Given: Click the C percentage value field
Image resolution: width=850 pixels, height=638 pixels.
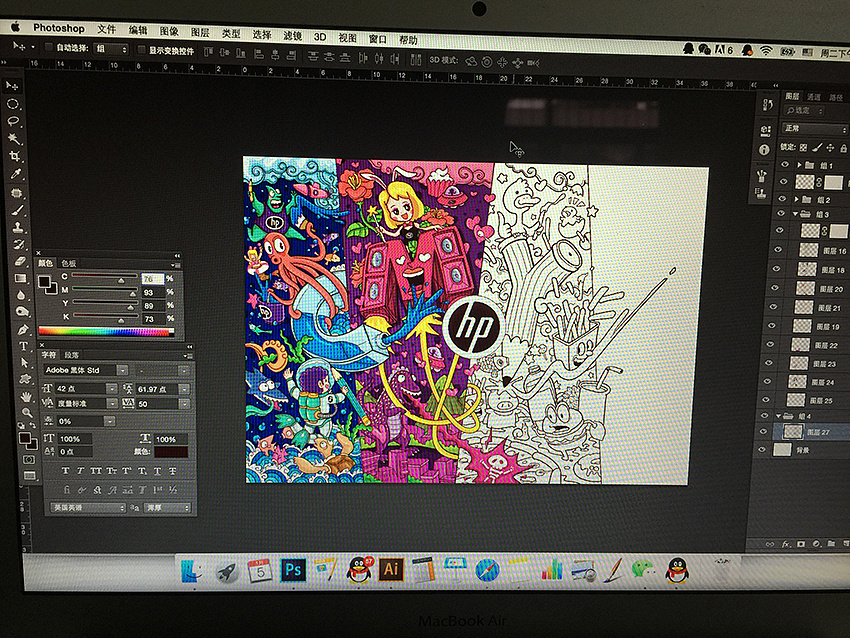Looking at the screenshot, I should click(152, 278).
